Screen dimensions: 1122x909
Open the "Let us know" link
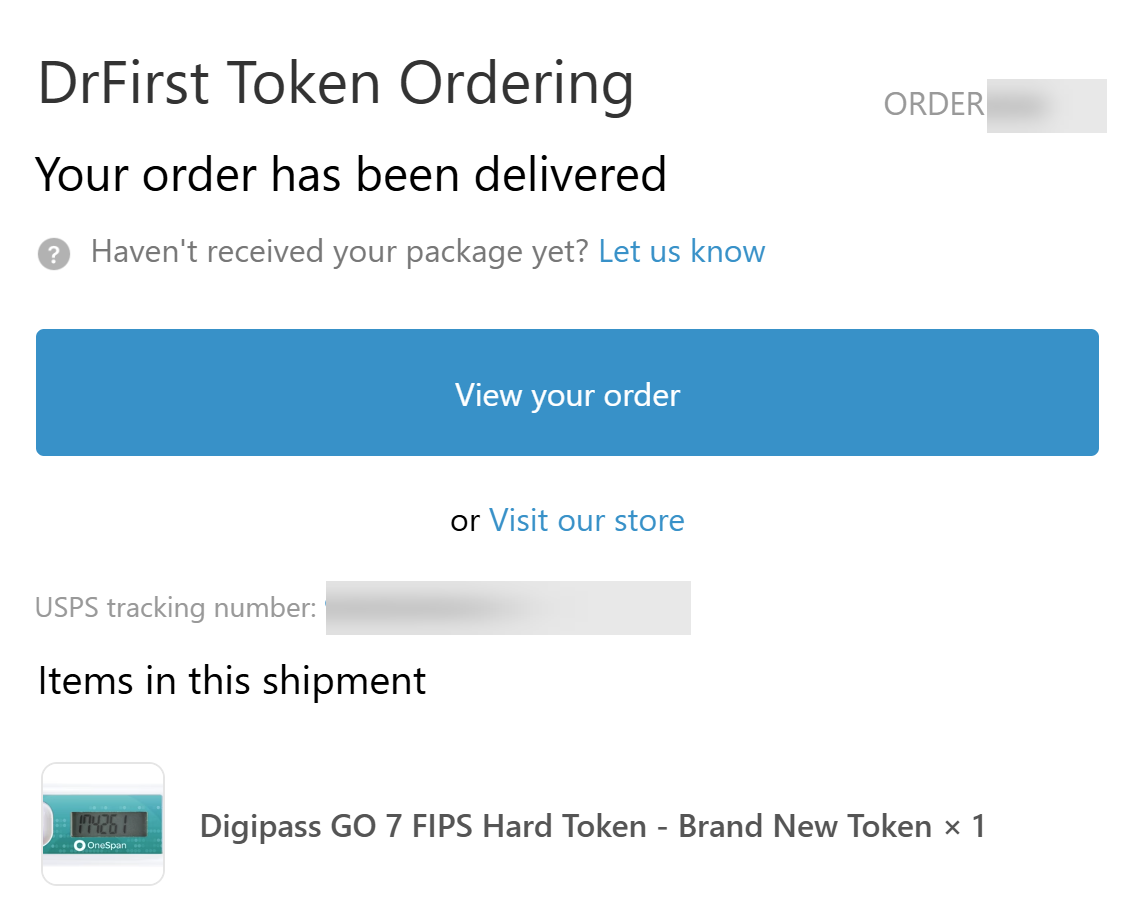pyautogui.click(x=681, y=252)
